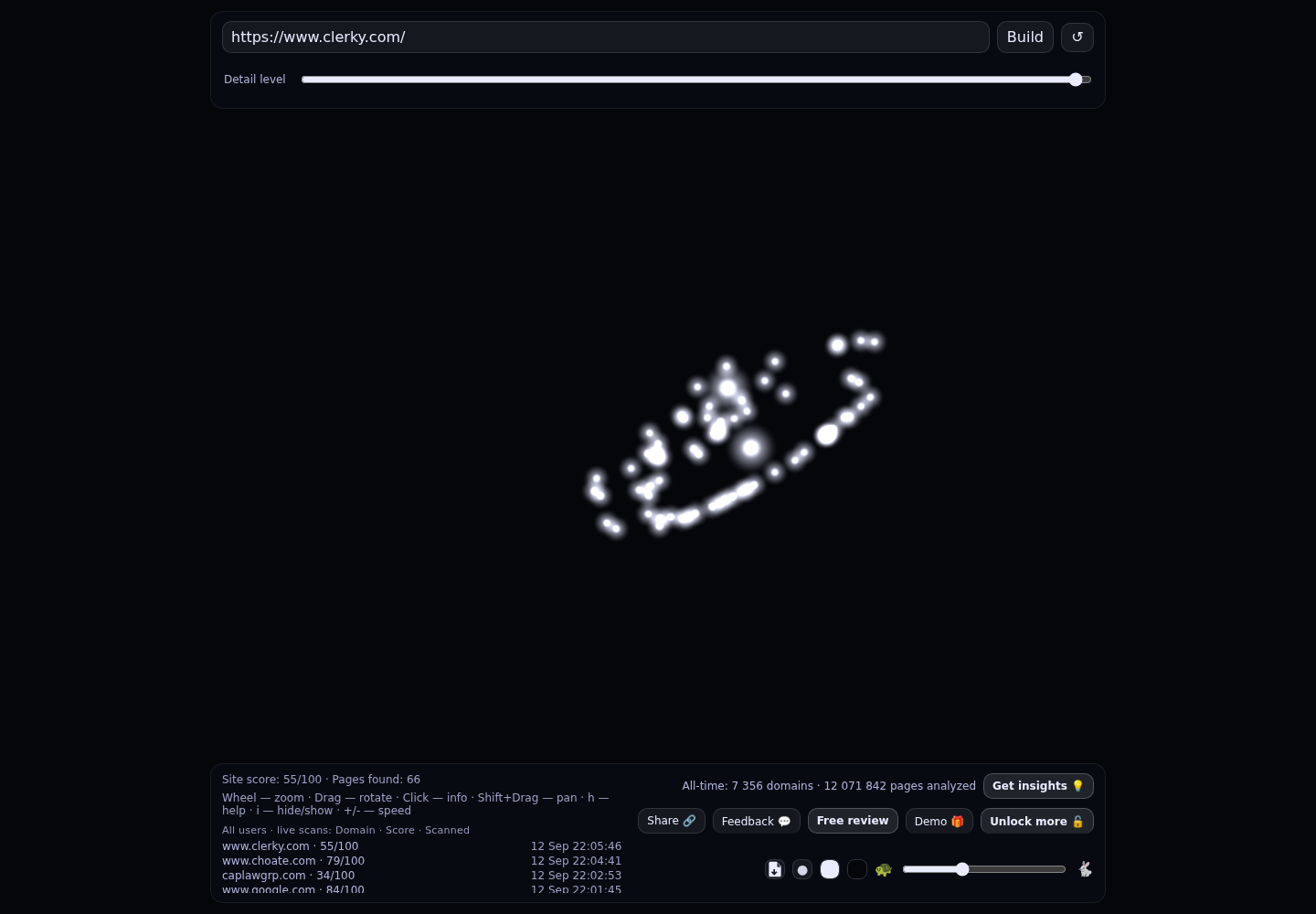Click the file download icon button

[x=775, y=869]
